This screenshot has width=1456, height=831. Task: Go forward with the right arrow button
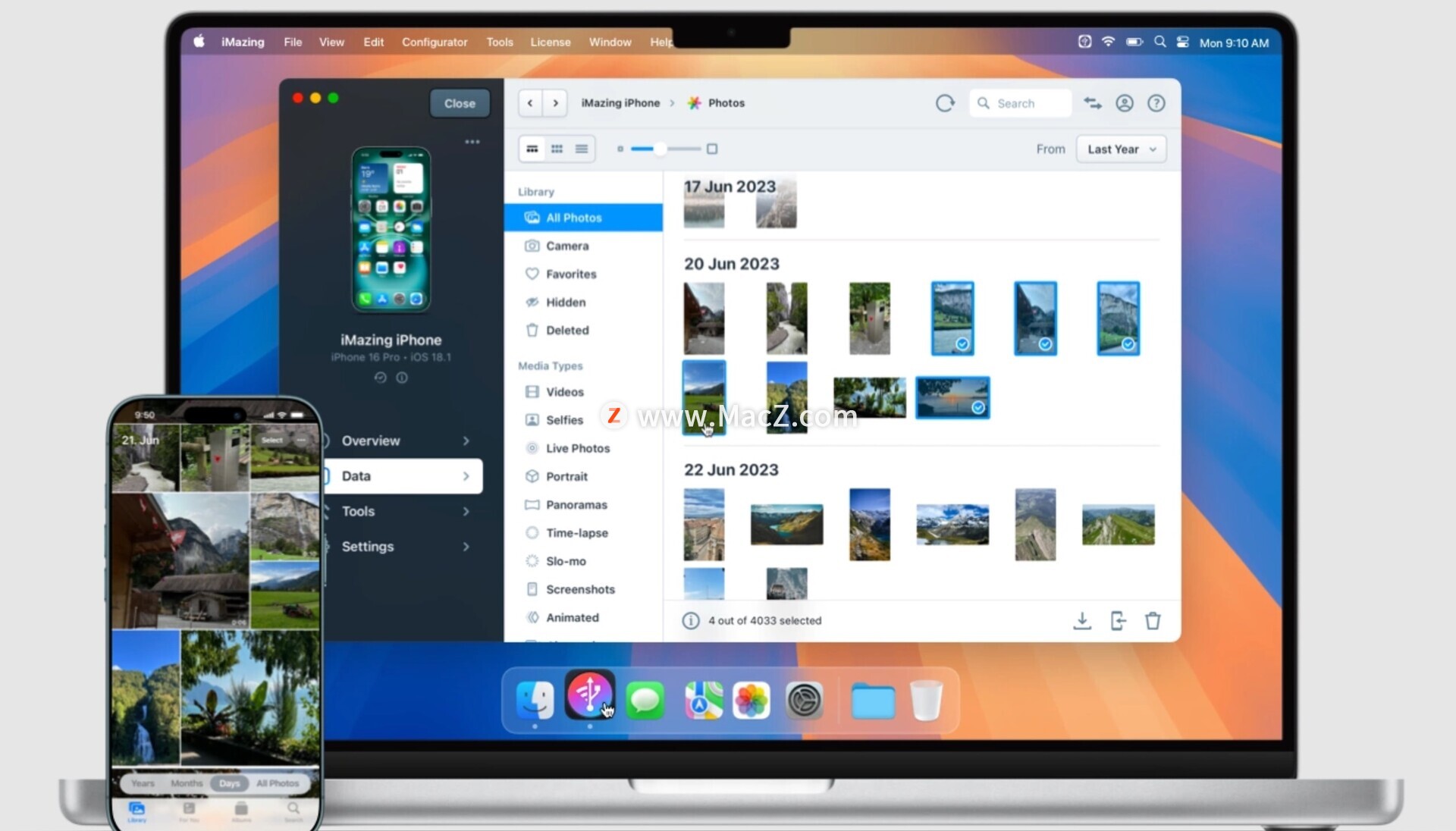tap(555, 103)
